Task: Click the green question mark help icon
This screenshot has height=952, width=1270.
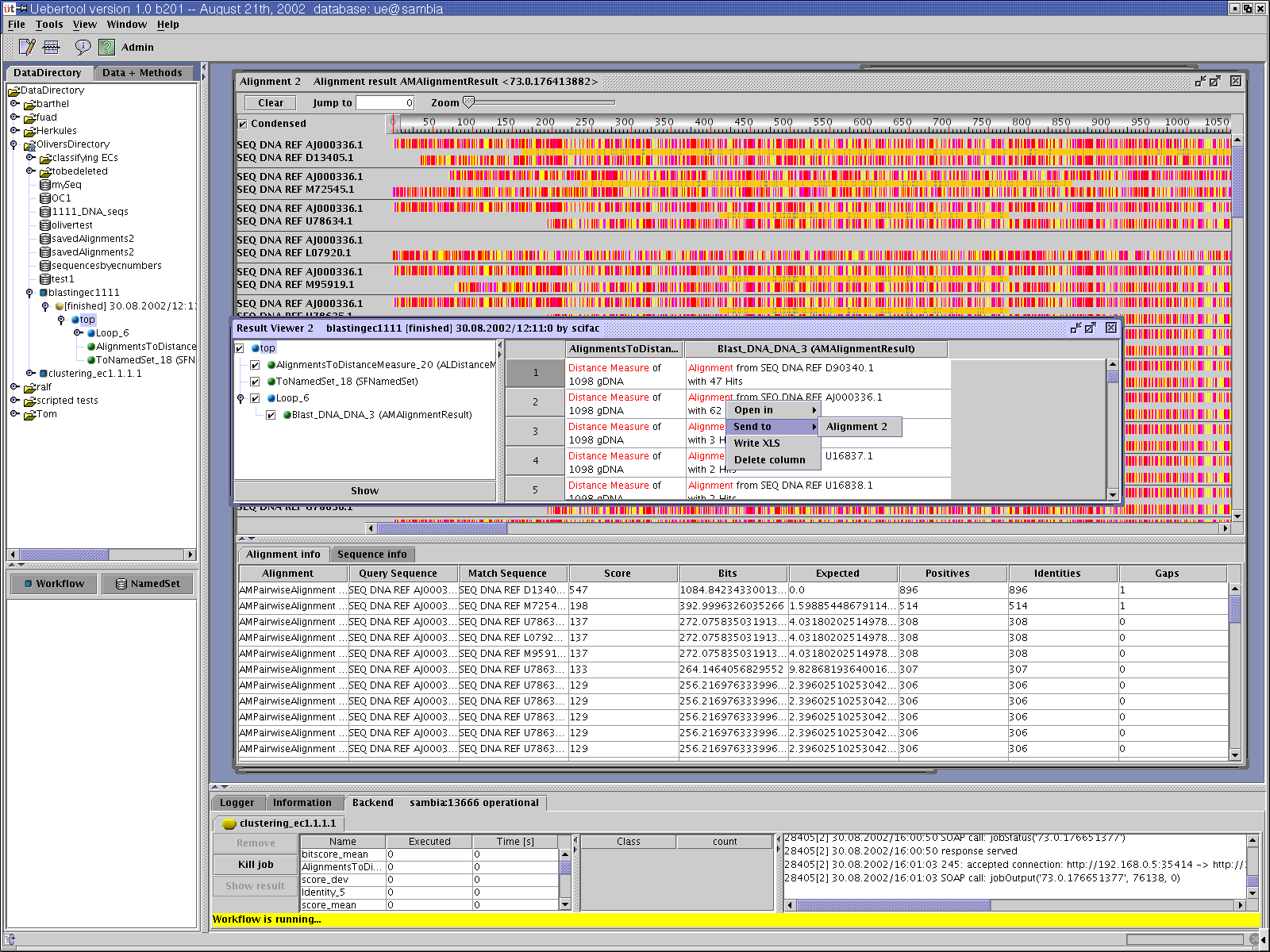Action: [x=106, y=48]
